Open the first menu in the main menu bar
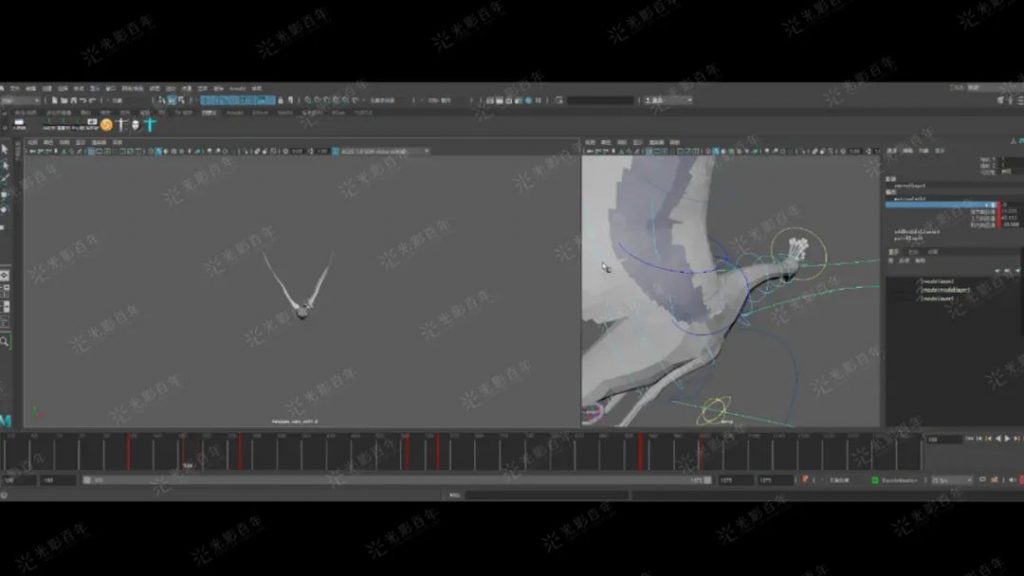The height and width of the screenshot is (576, 1024). click(x=14, y=88)
